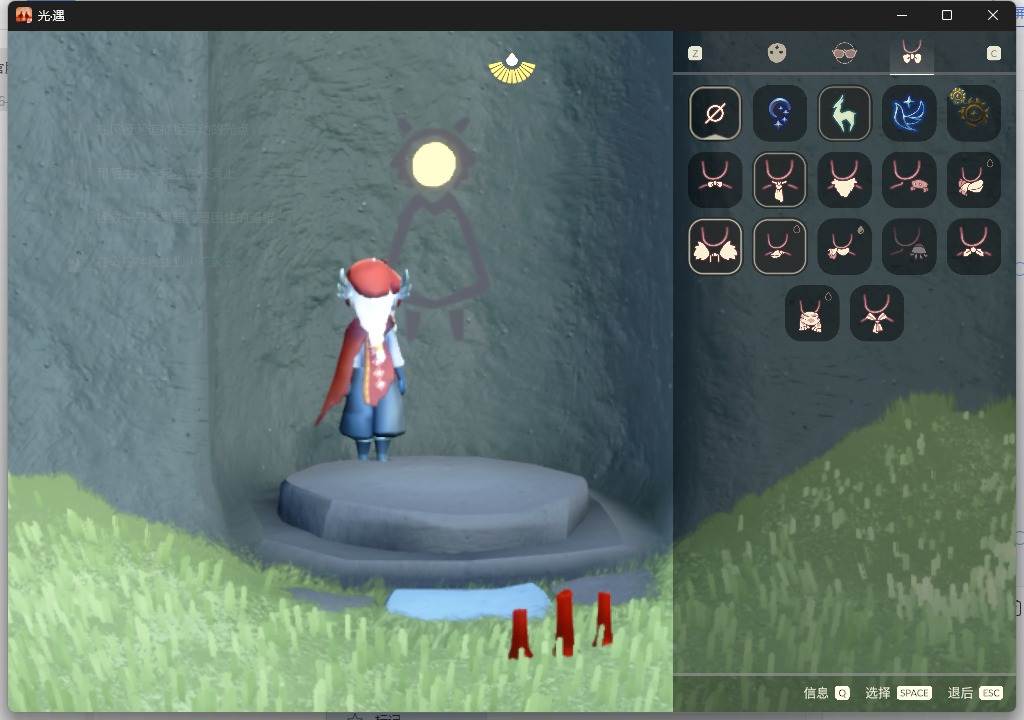Equip the long necktie necklace
1024x720 pixels.
(x=780, y=180)
